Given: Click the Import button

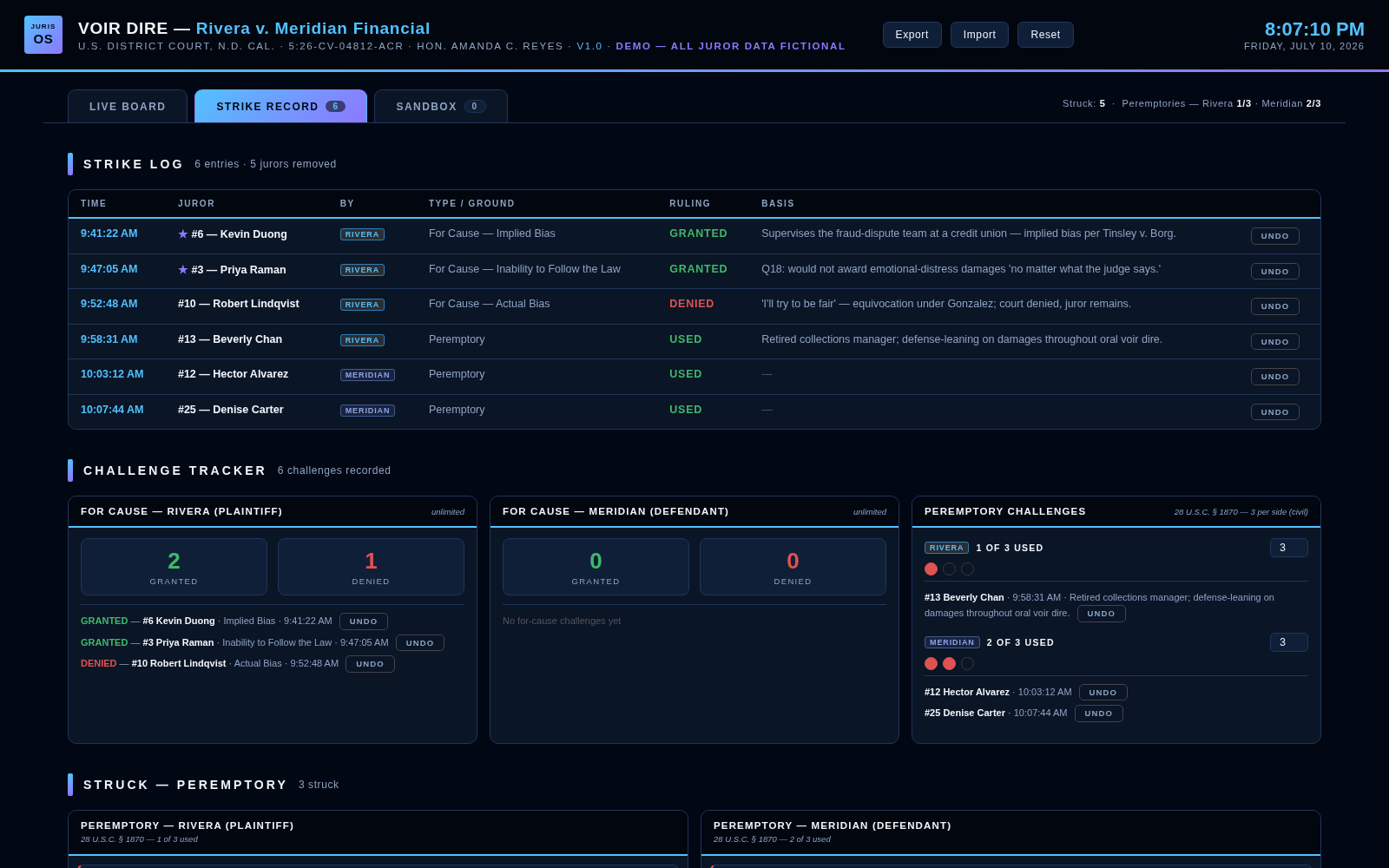Looking at the screenshot, I should pos(979,35).
